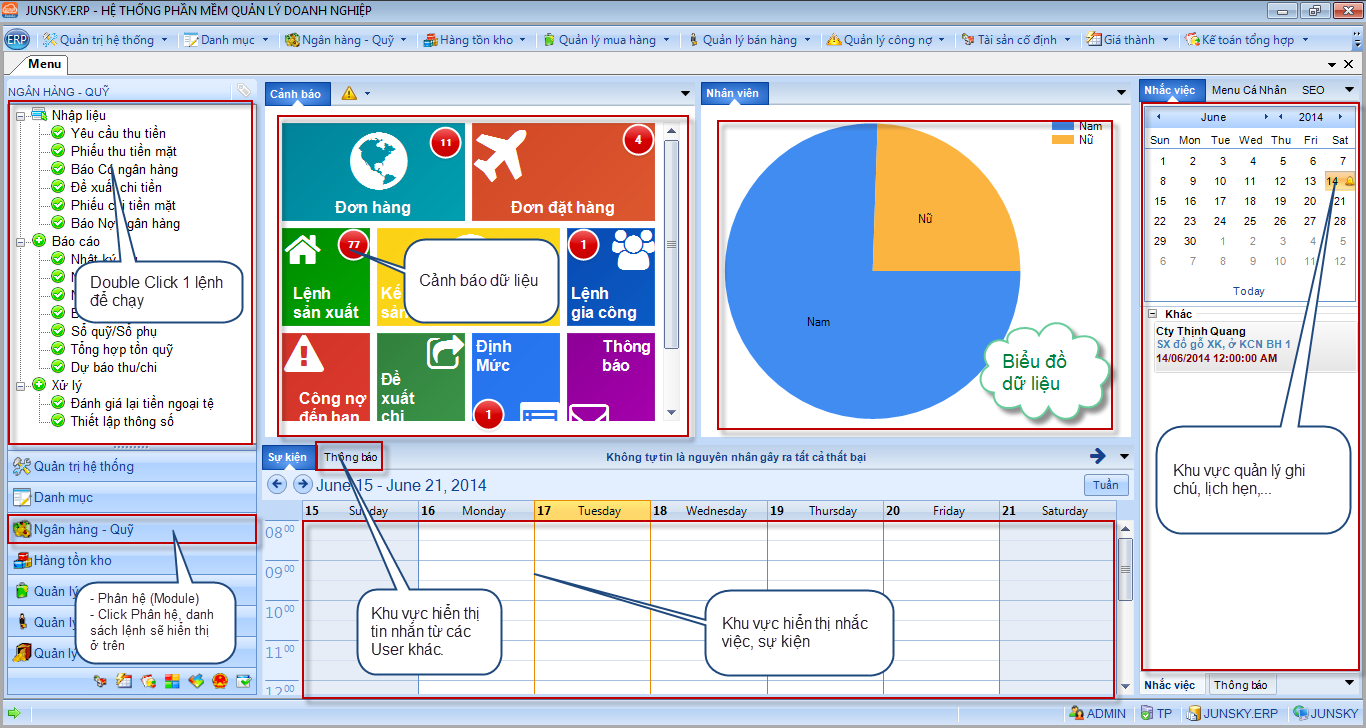Screen dimensions: 1366x728
Task: Click the Vietnam emblem icon in the sidebar footer
Action: tap(220, 682)
